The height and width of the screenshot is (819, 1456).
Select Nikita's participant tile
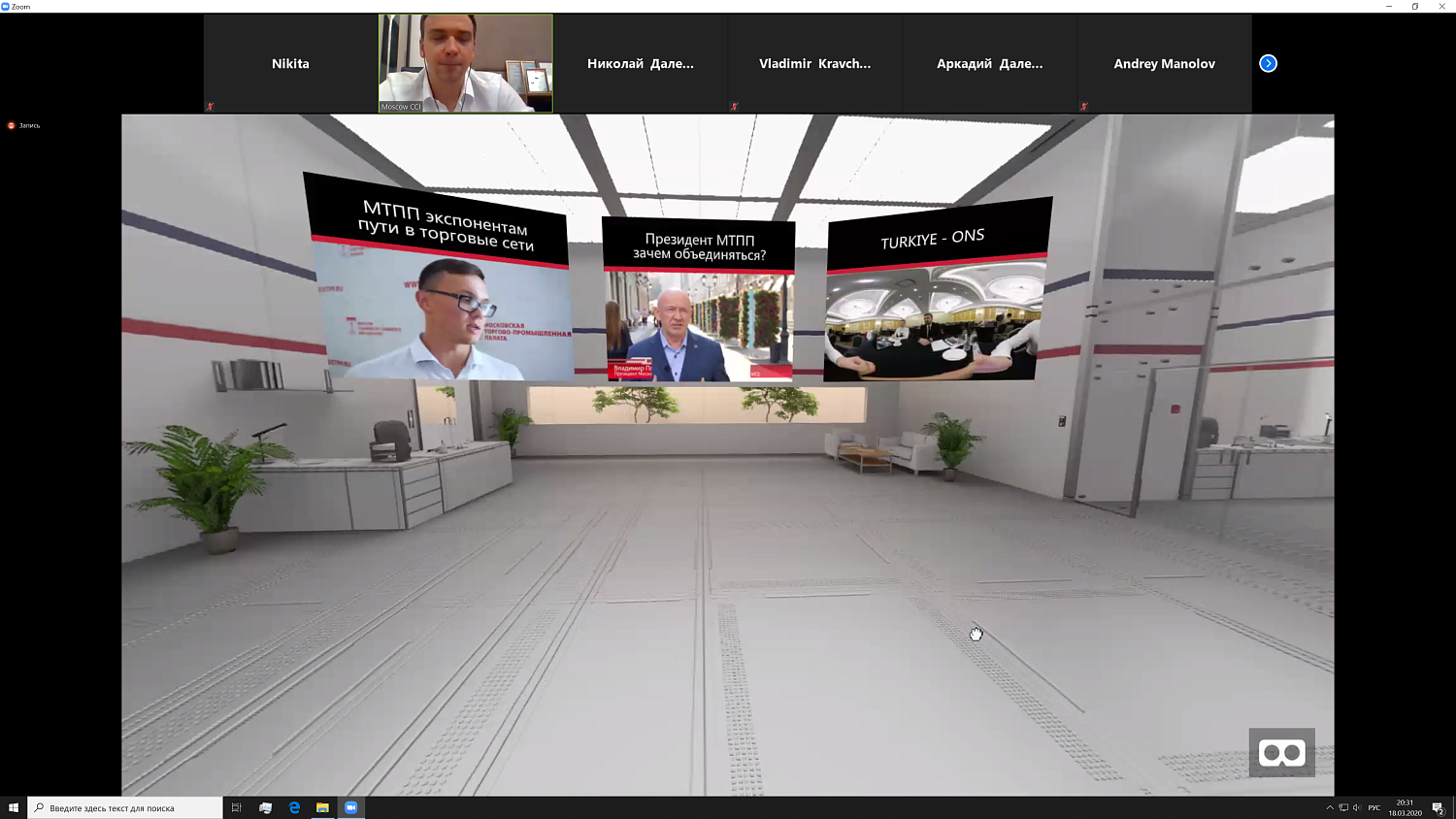pos(290,63)
